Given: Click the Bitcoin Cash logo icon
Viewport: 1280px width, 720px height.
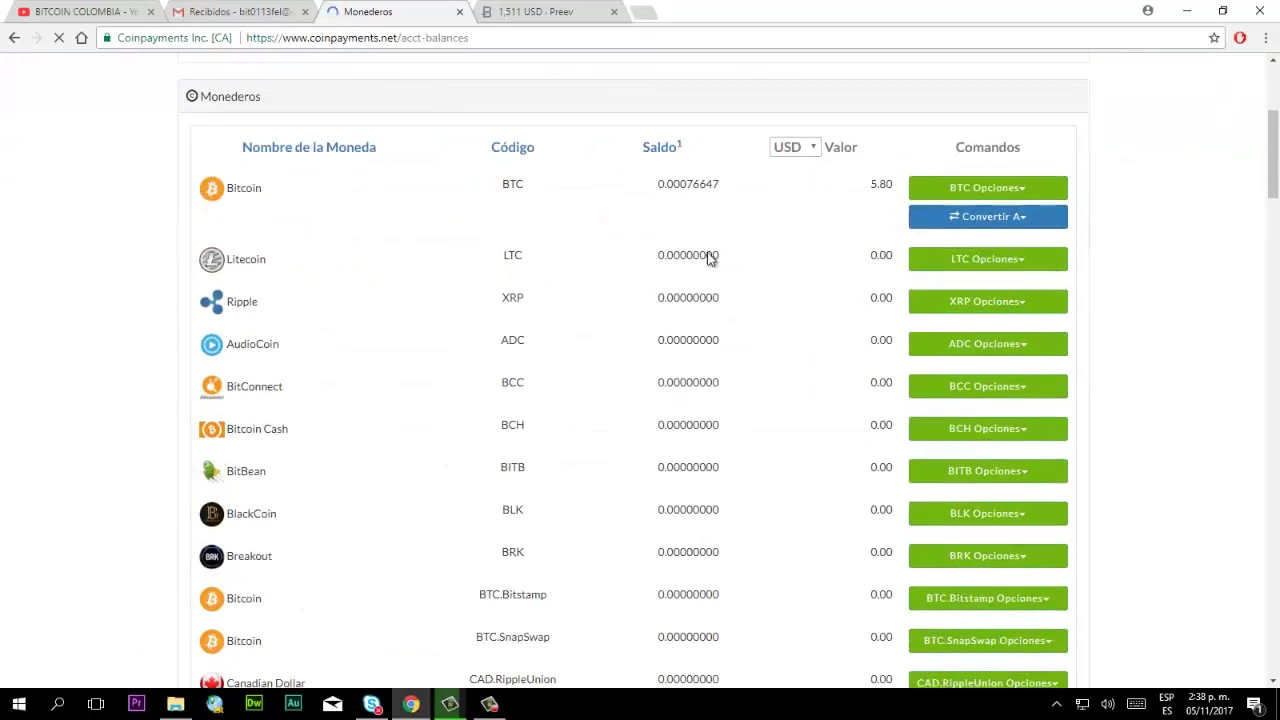Looking at the screenshot, I should tap(211, 429).
